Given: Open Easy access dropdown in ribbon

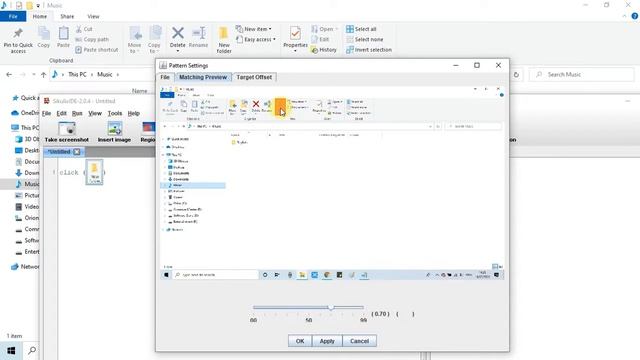Looking at the screenshot, I should pyautogui.click(x=256, y=39).
